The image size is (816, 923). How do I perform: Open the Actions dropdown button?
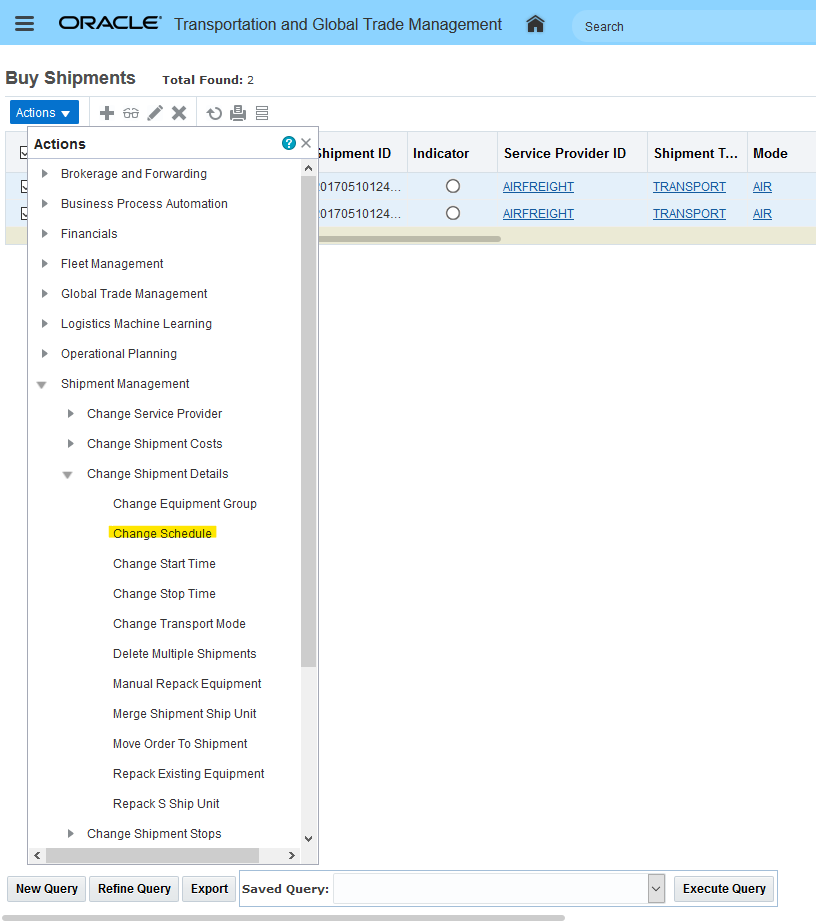coord(44,112)
